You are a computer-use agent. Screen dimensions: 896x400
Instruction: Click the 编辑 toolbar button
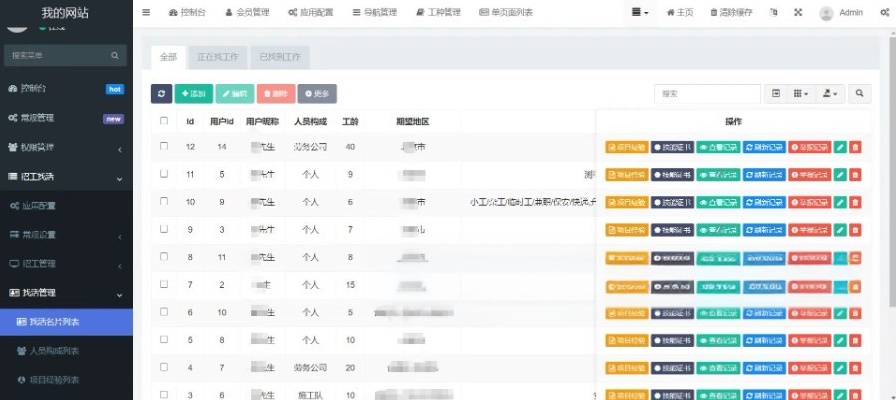[235, 94]
